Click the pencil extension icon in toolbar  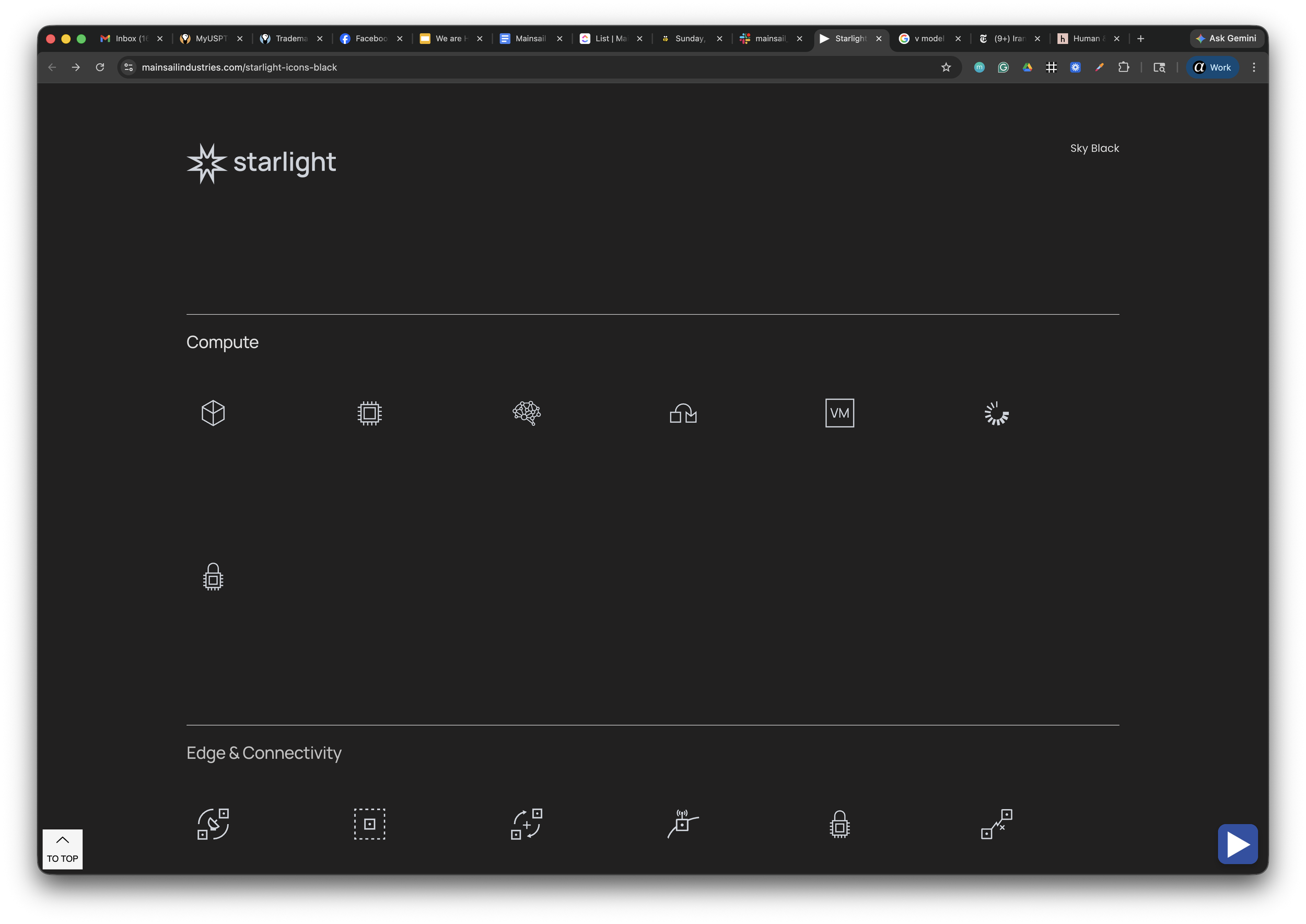(x=1100, y=67)
